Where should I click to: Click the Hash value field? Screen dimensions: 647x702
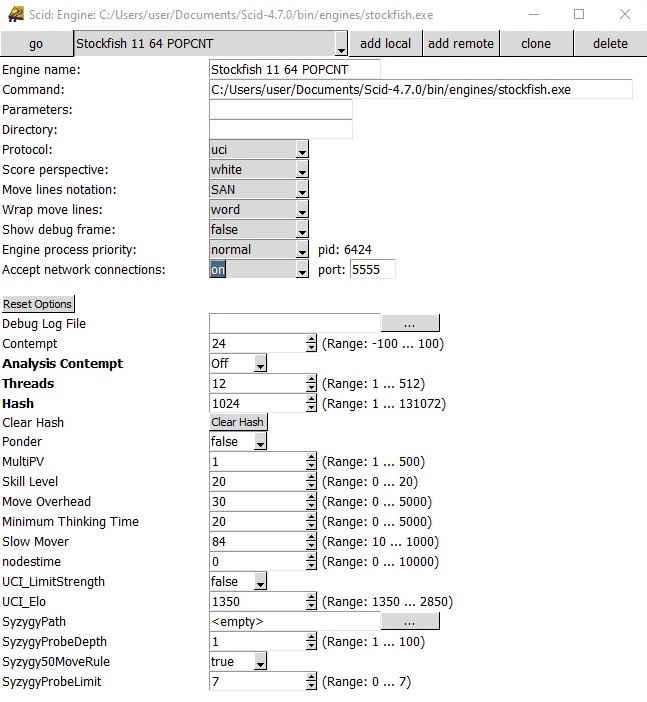pyautogui.click(x=257, y=403)
